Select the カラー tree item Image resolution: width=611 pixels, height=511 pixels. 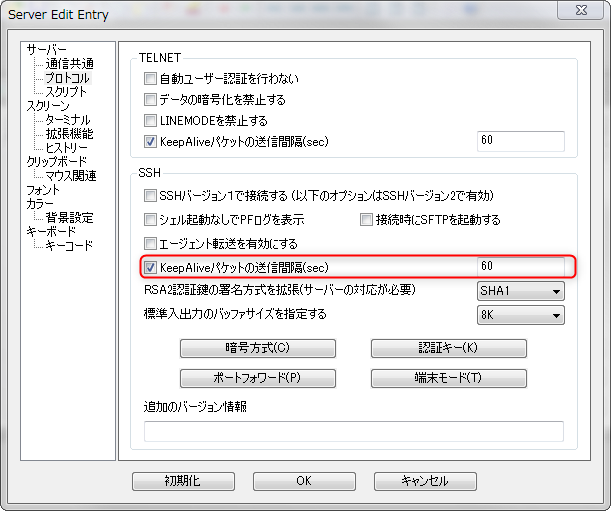[40, 204]
